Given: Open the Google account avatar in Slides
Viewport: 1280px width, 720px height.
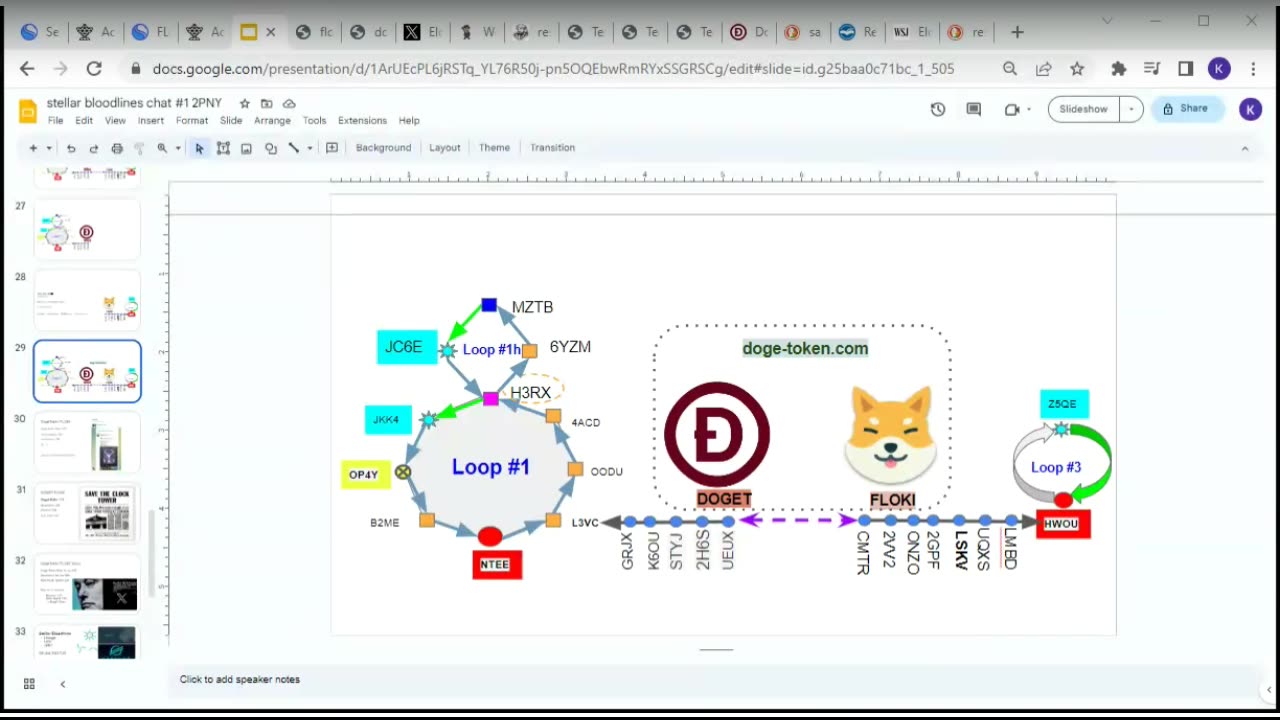Looking at the screenshot, I should pyautogui.click(x=1250, y=110).
